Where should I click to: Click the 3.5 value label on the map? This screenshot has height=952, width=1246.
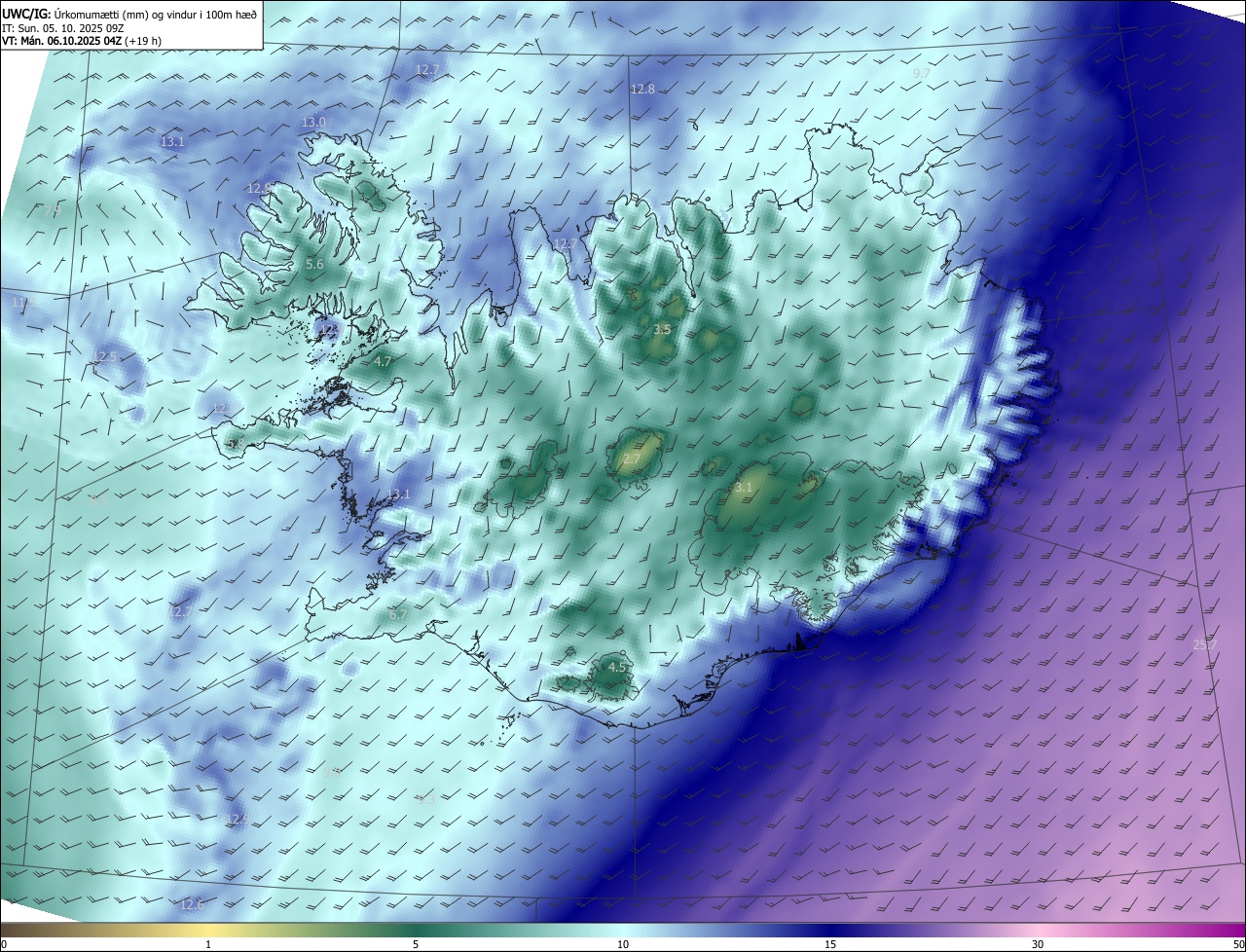pyautogui.click(x=662, y=329)
